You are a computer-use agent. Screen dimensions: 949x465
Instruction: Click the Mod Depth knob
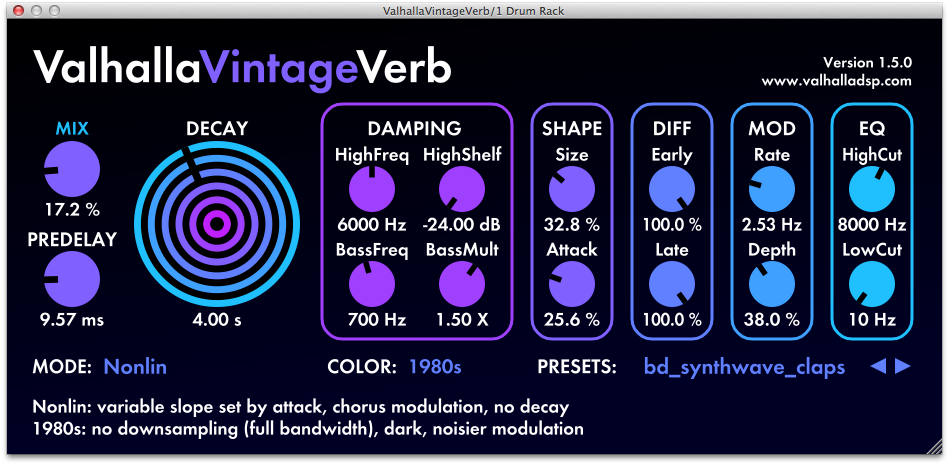pyautogui.click(x=772, y=285)
